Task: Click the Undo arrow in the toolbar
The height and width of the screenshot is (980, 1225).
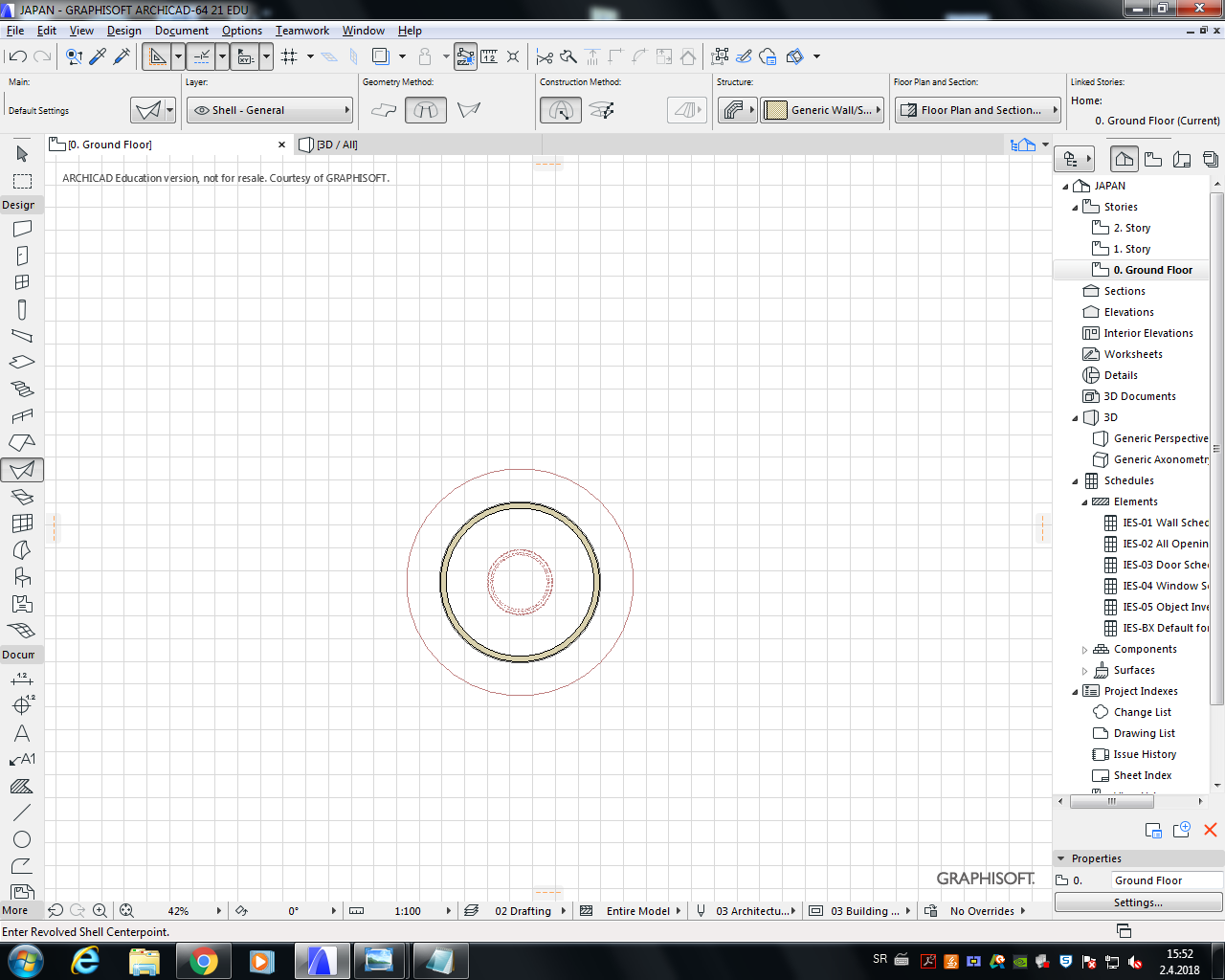Action: point(17,56)
